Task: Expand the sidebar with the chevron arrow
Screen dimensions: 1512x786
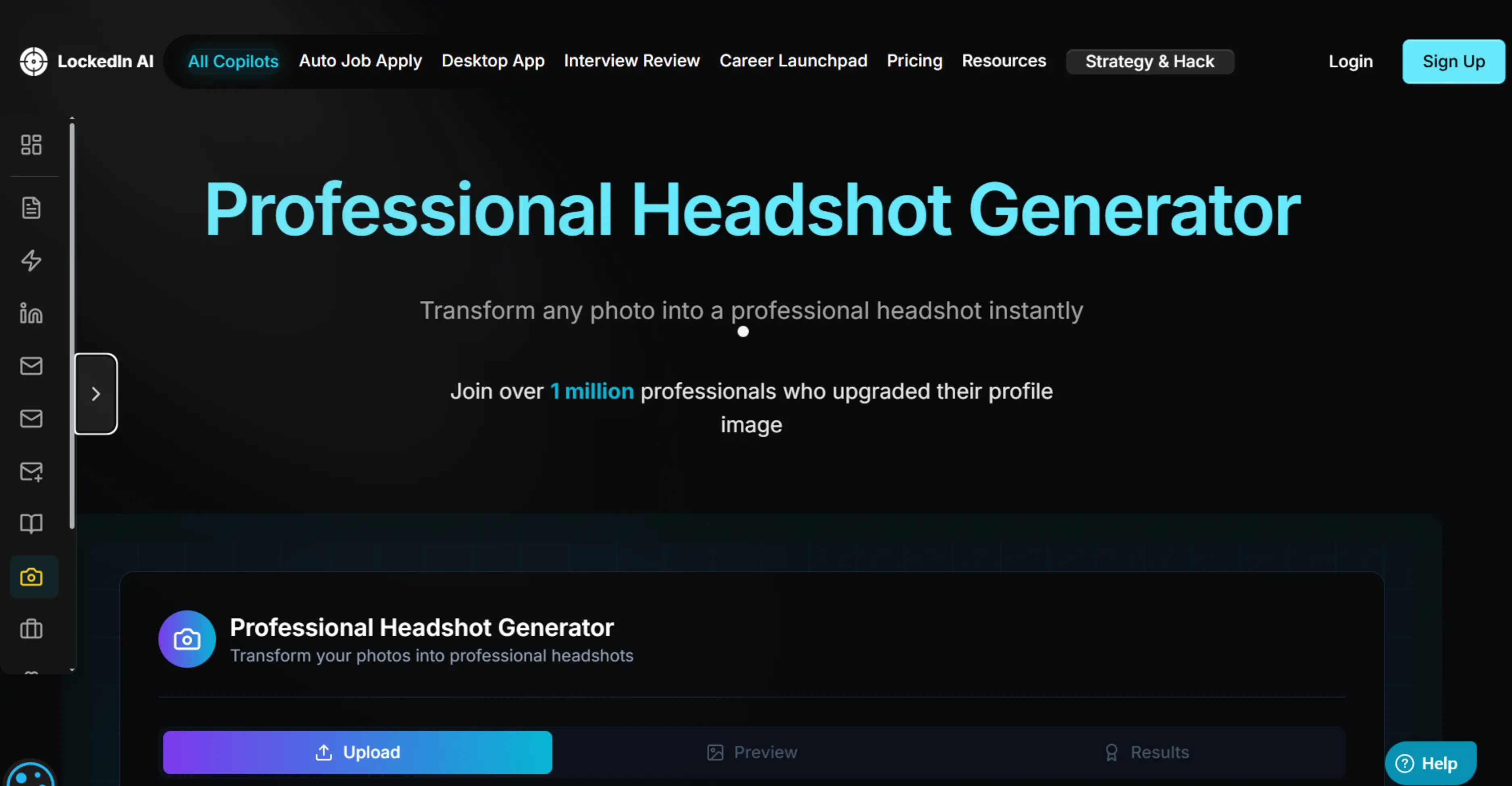Action: tap(96, 393)
